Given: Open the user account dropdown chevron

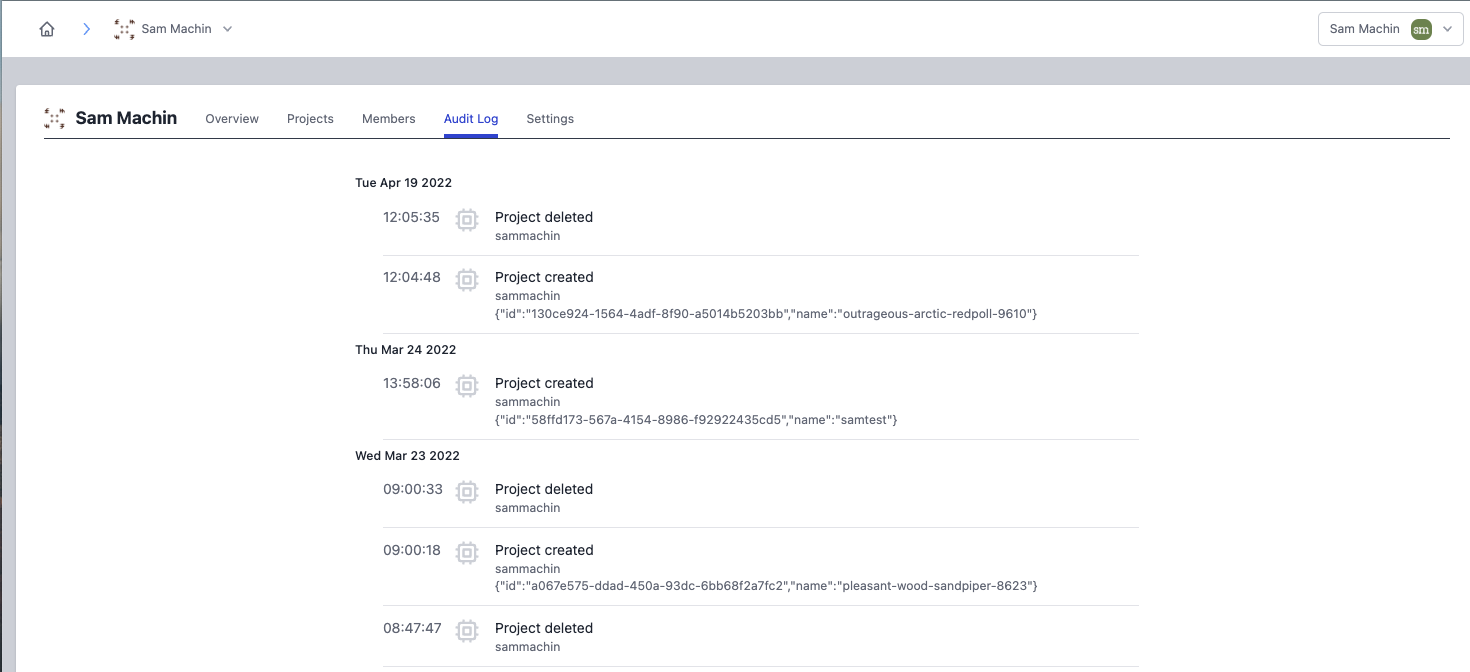Looking at the screenshot, I should pos(1447,29).
